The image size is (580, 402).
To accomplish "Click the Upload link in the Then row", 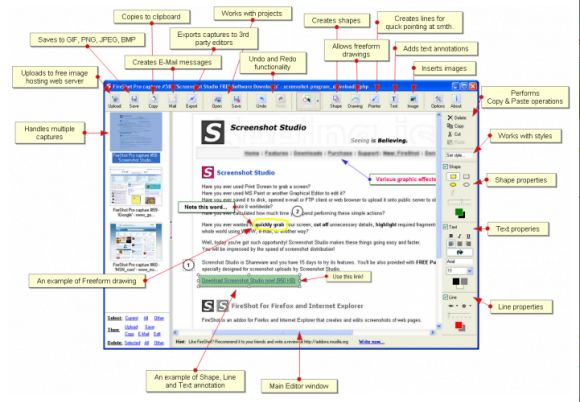I will 131,327.
